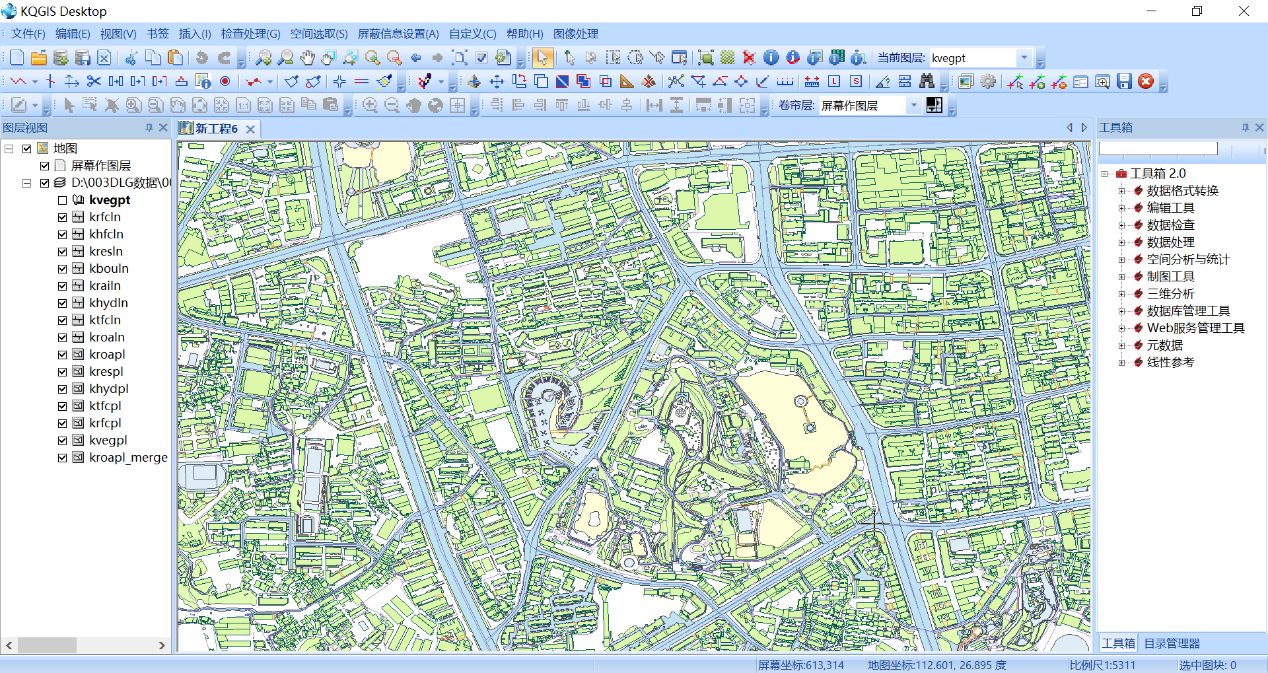This screenshot has height=673, width=1268.
Task: Open the 检查处理(G) menu
Action: pyautogui.click(x=250, y=34)
